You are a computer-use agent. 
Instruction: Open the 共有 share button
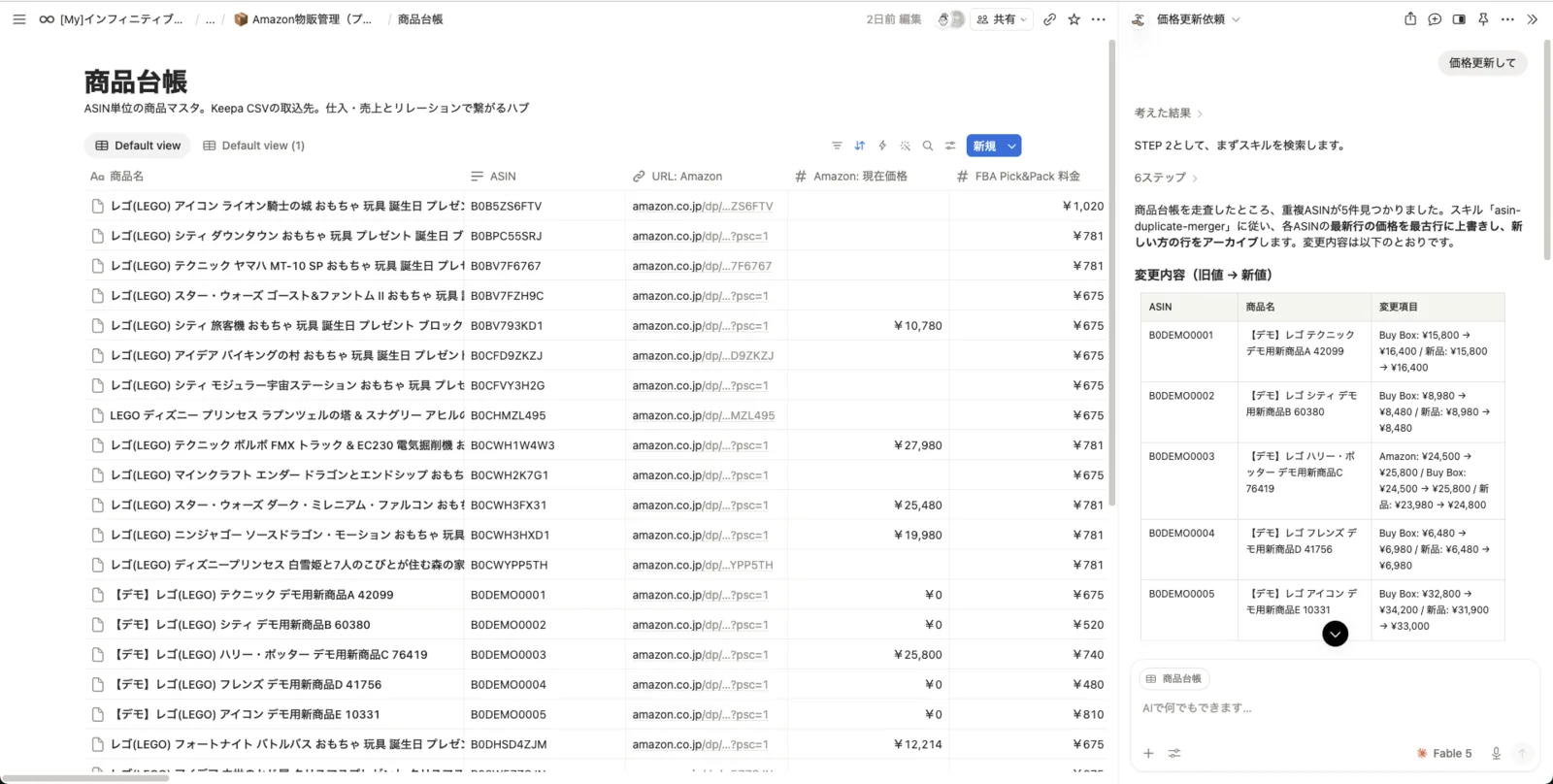pos(1002,19)
